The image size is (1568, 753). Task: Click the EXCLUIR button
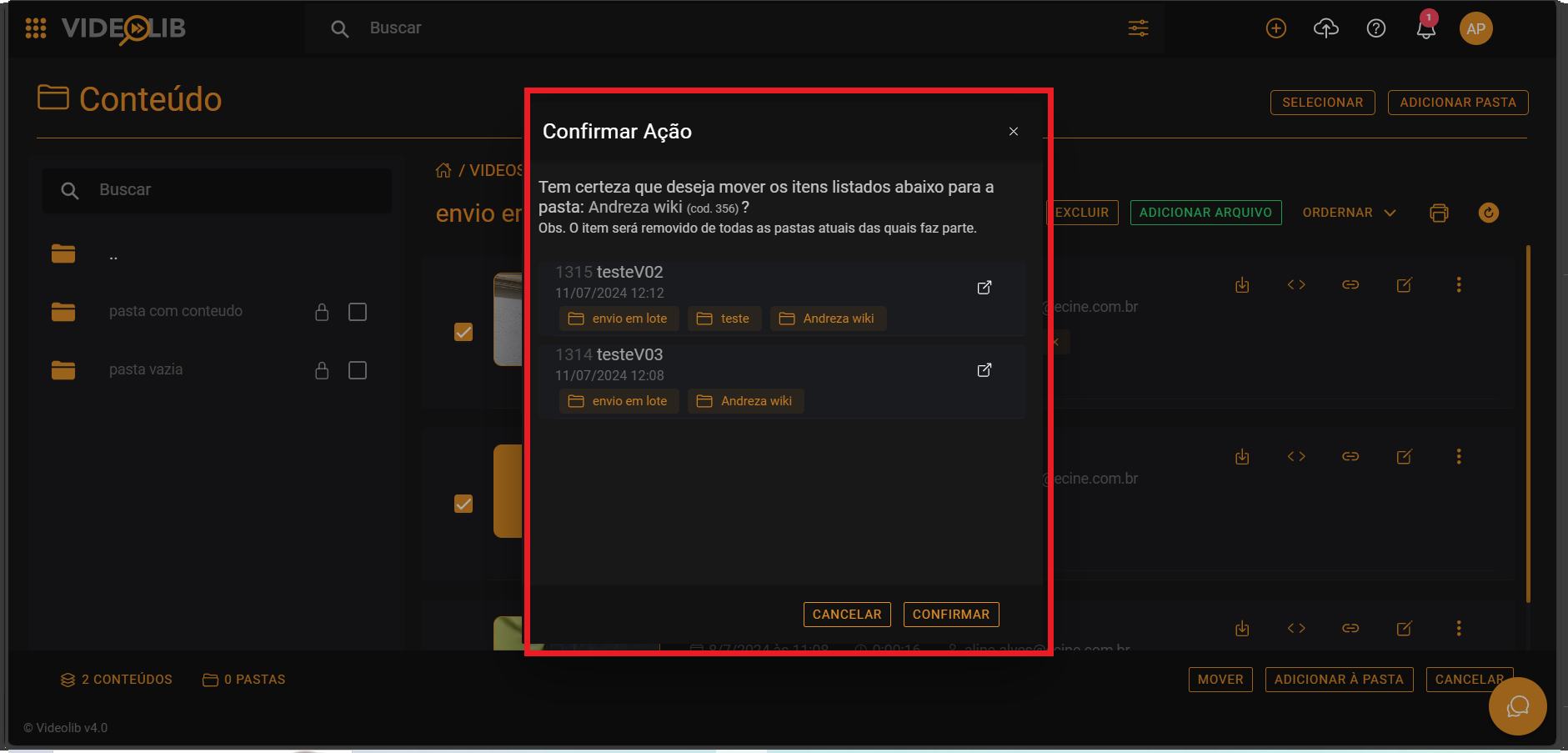[x=1082, y=213]
